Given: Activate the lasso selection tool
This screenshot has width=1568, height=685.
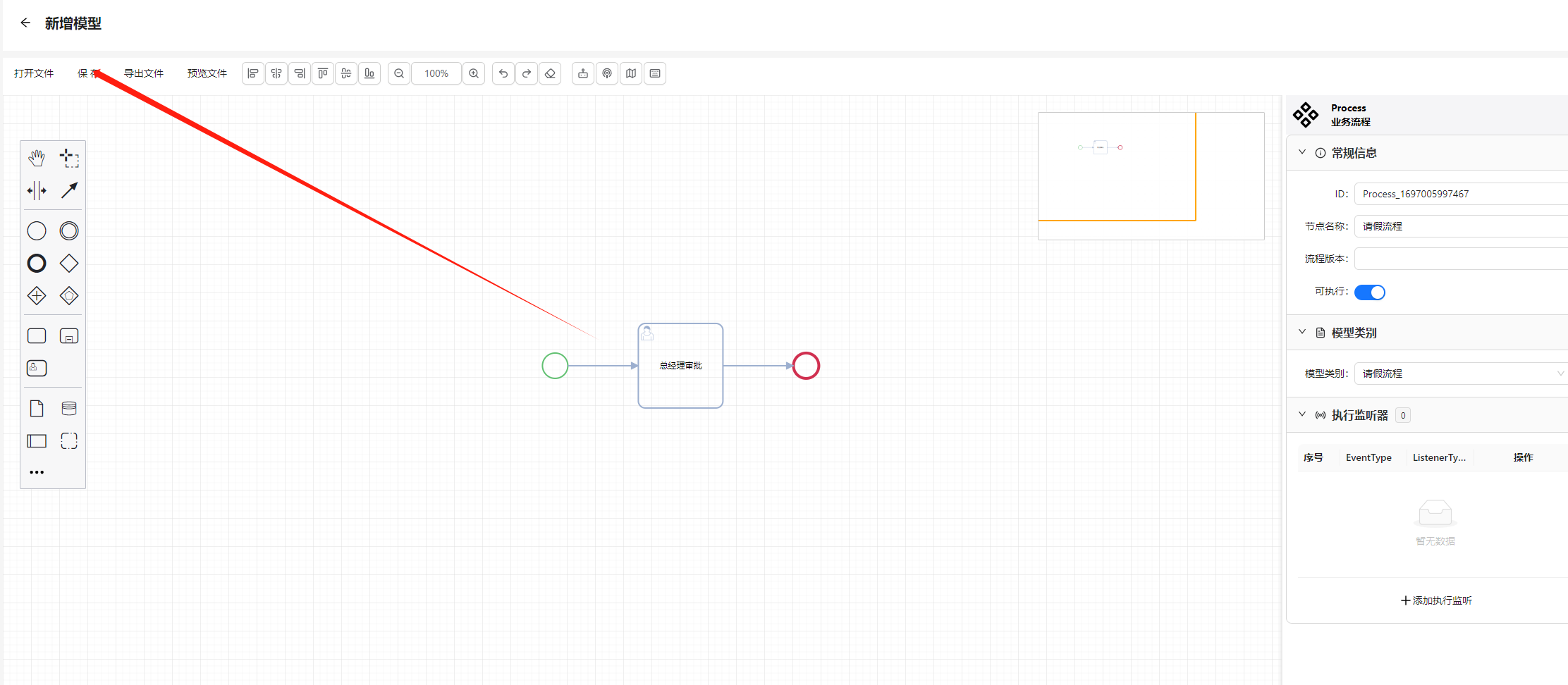Looking at the screenshot, I should tap(69, 158).
